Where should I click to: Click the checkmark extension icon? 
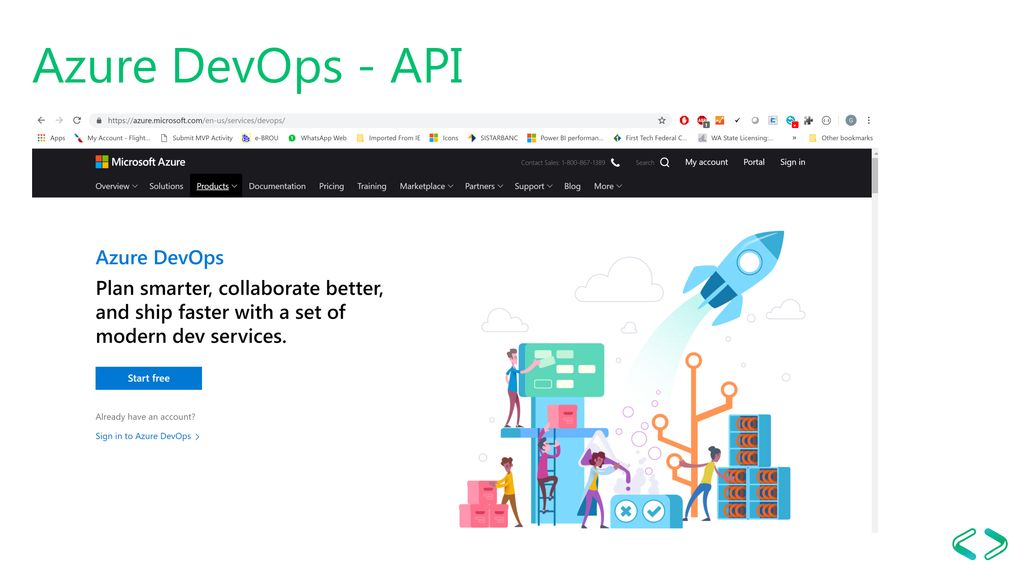tap(737, 120)
